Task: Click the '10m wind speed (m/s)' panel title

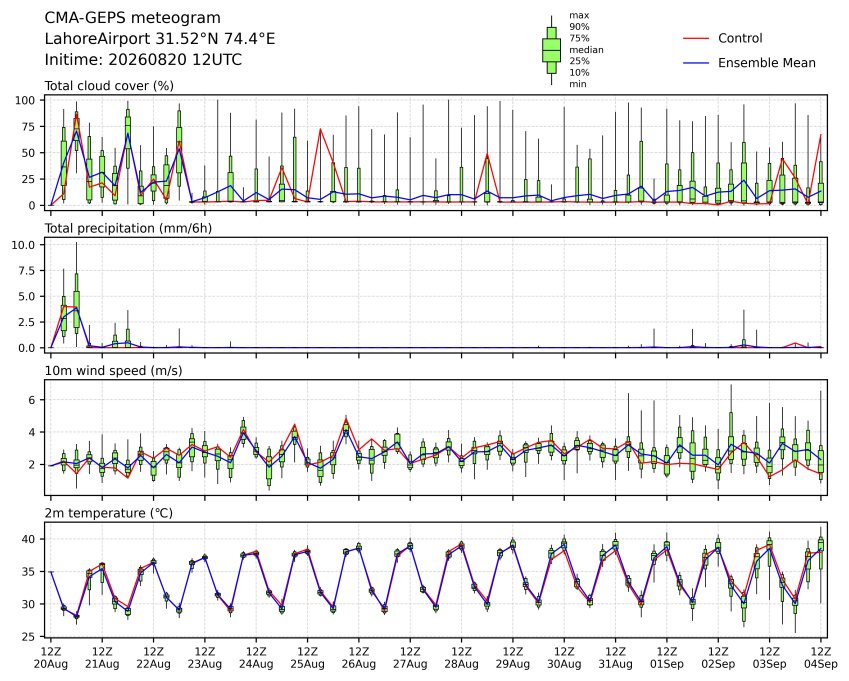Action: point(113,371)
